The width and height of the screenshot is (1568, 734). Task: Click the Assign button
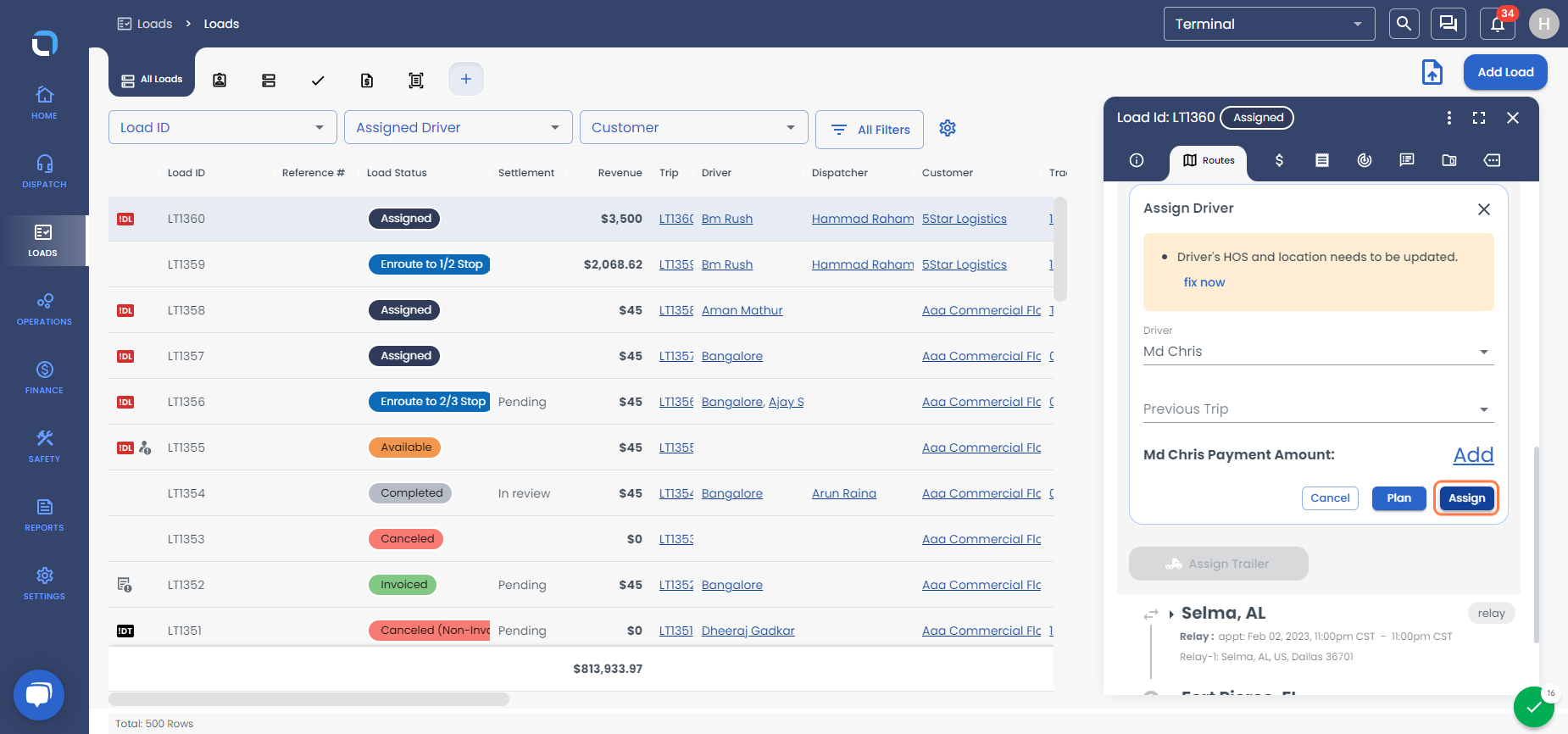1466,498
